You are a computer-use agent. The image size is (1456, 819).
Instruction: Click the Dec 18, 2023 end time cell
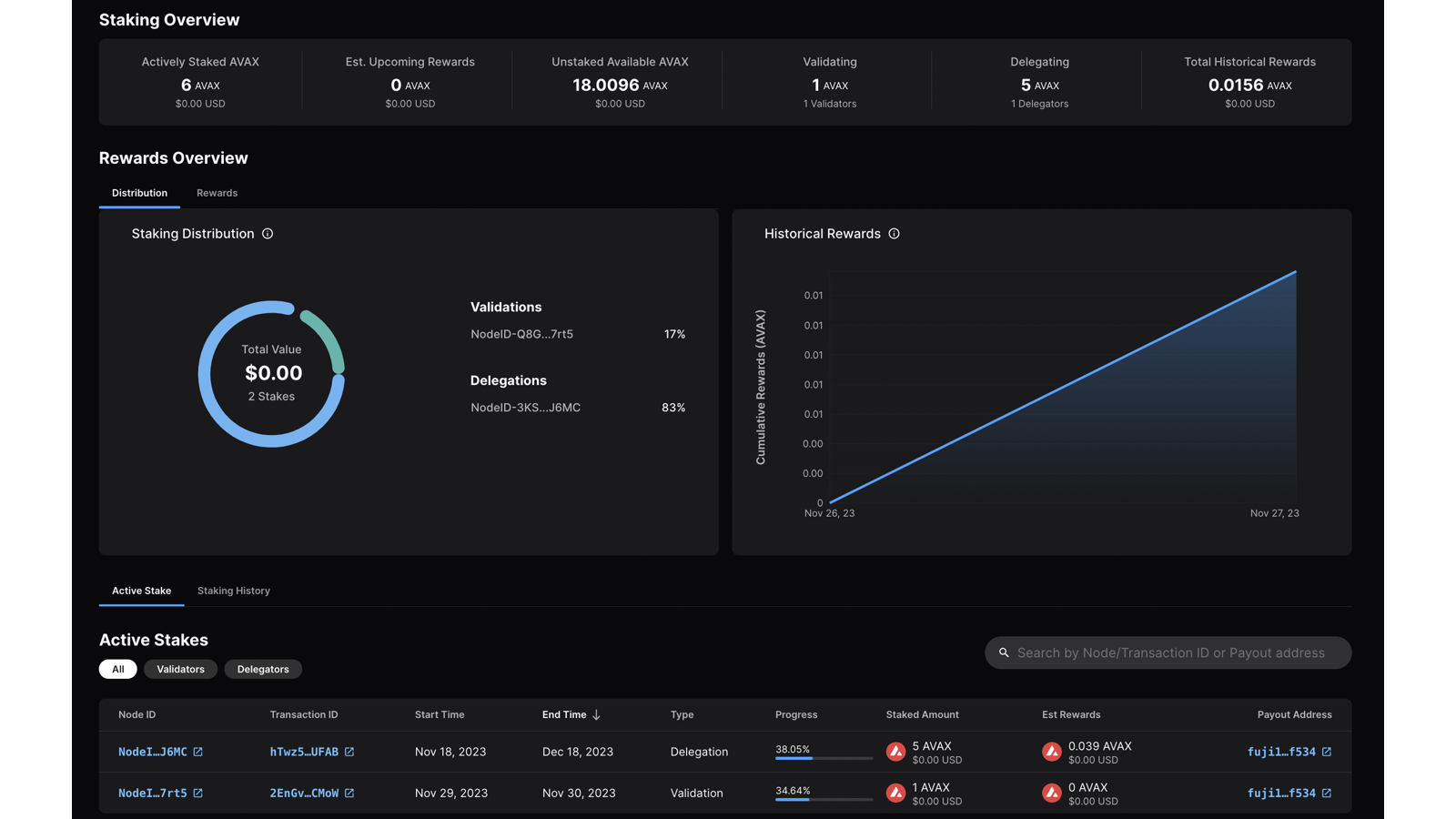[x=578, y=752]
